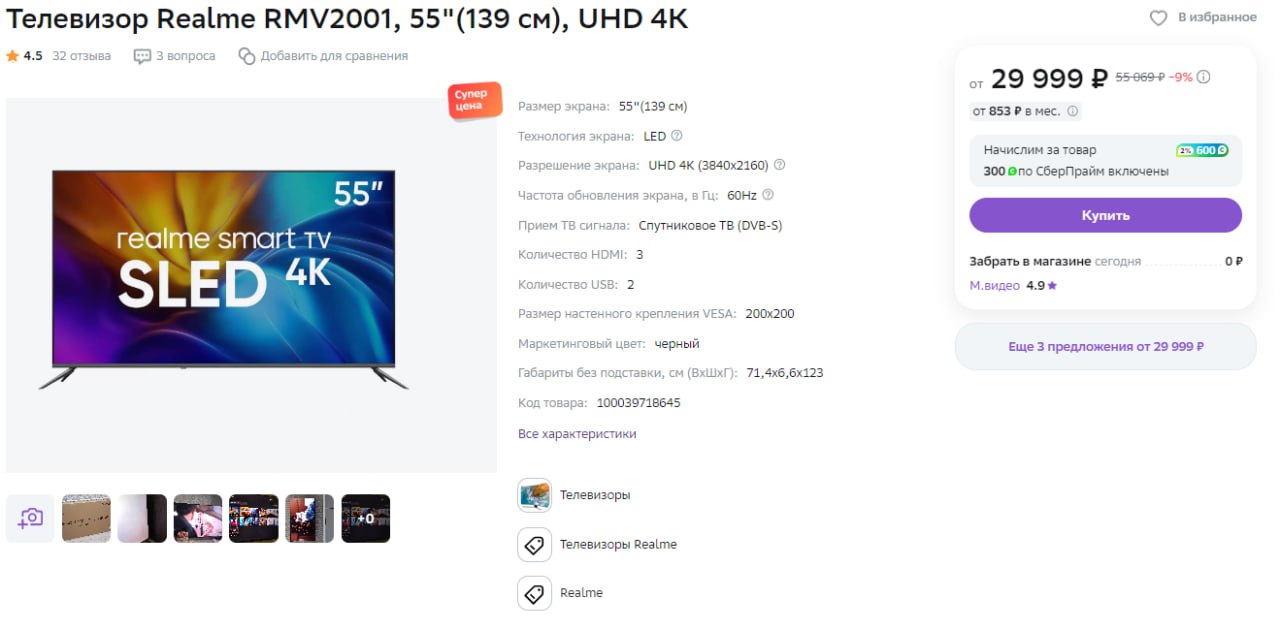Viewport: 1280px width, 630px height.
Task: Expand Еще 3 предложения от 29 999 ₽
Action: tap(1105, 347)
